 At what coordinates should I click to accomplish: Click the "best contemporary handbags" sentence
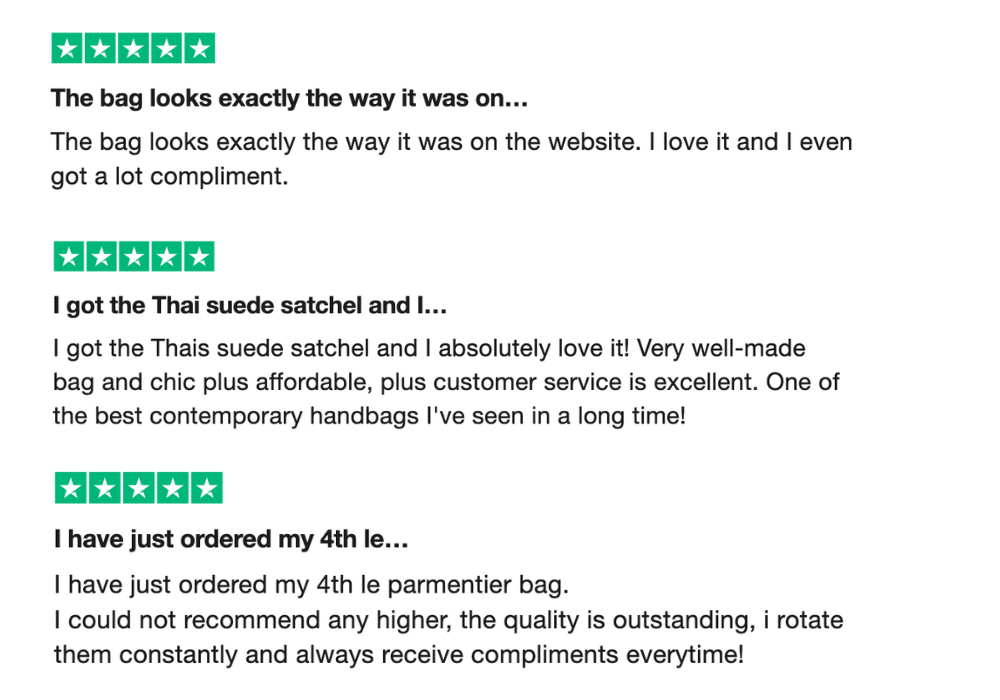(x=369, y=416)
